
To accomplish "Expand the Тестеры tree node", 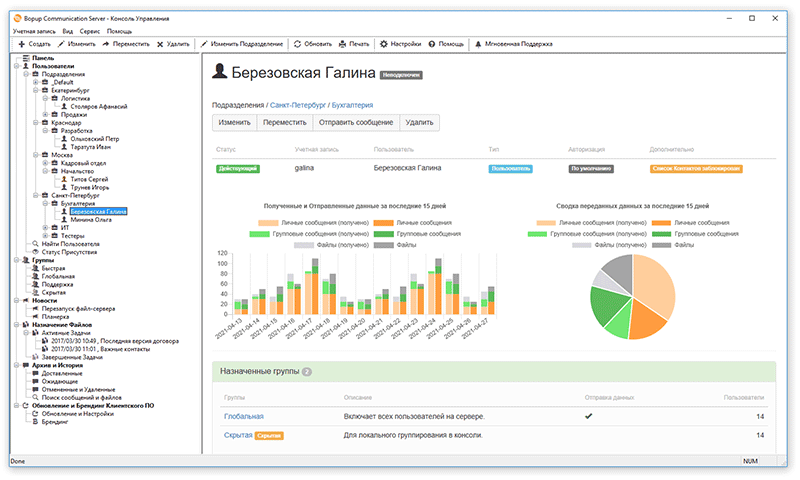I will 44,235.
